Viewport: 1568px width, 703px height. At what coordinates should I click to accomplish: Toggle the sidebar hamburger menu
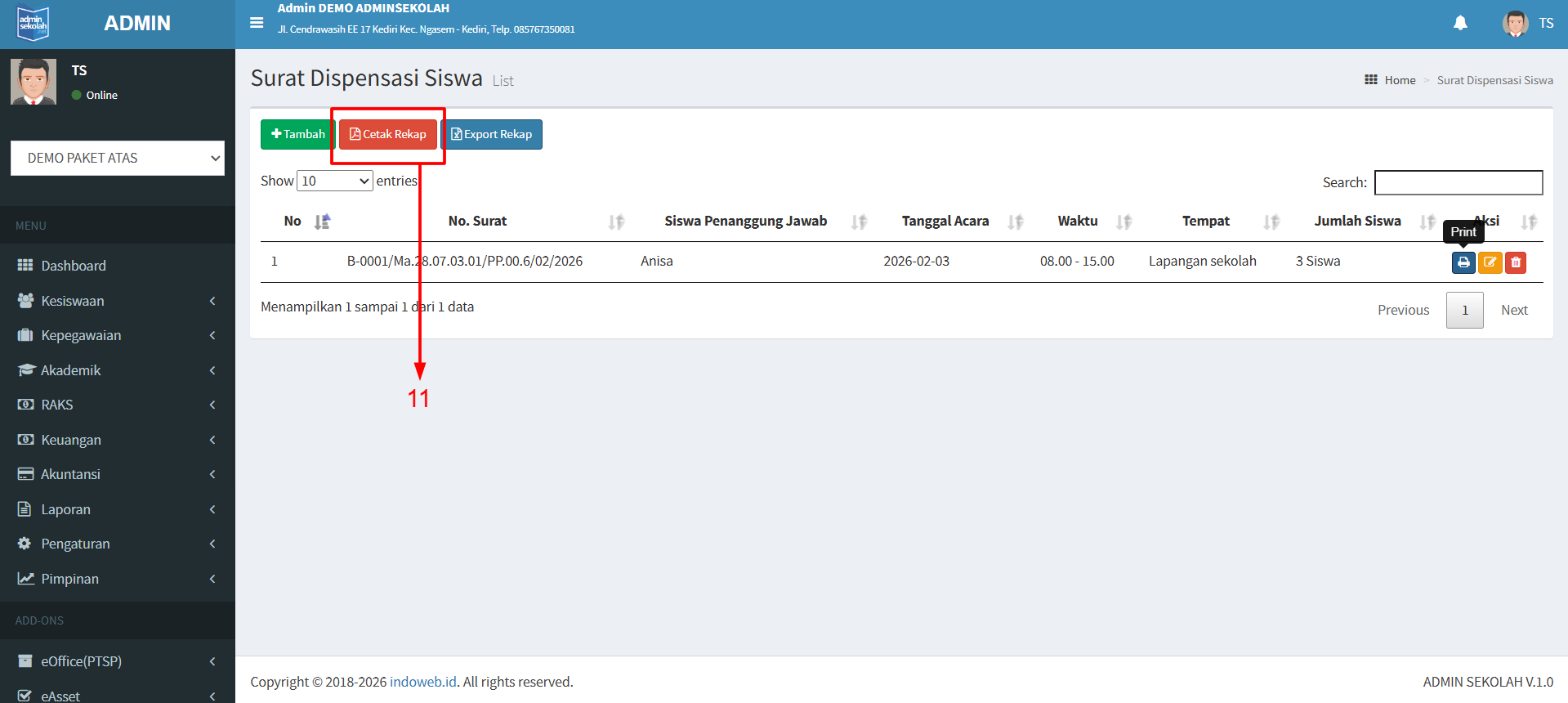click(257, 23)
